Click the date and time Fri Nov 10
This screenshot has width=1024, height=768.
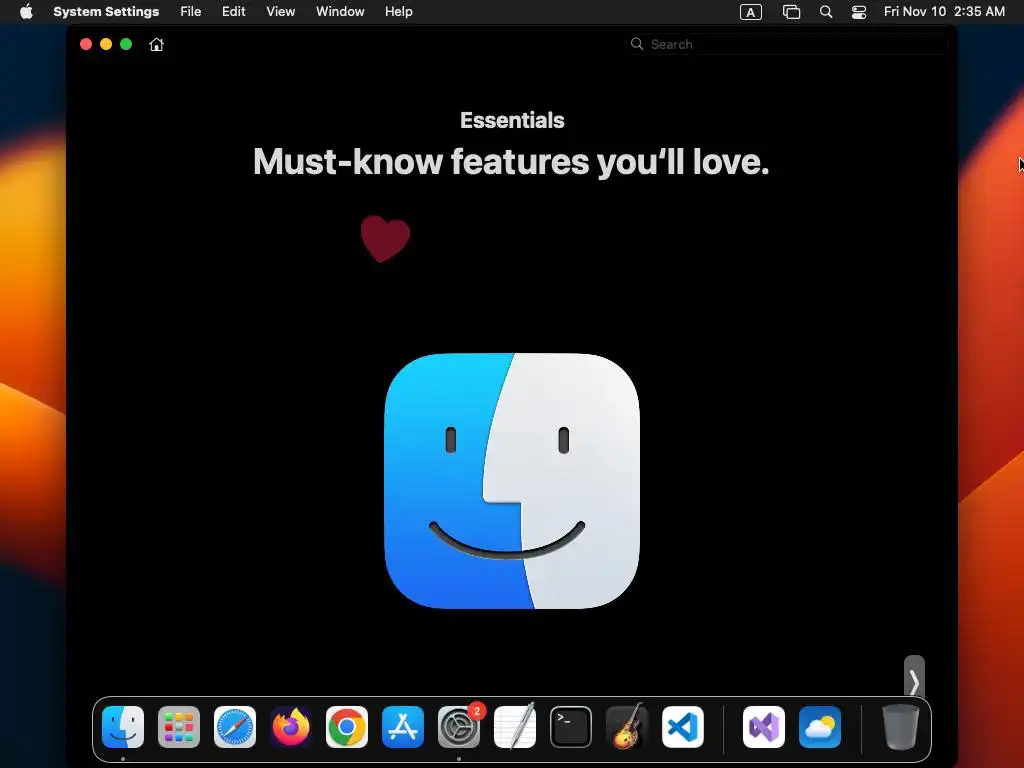(x=944, y=11)
